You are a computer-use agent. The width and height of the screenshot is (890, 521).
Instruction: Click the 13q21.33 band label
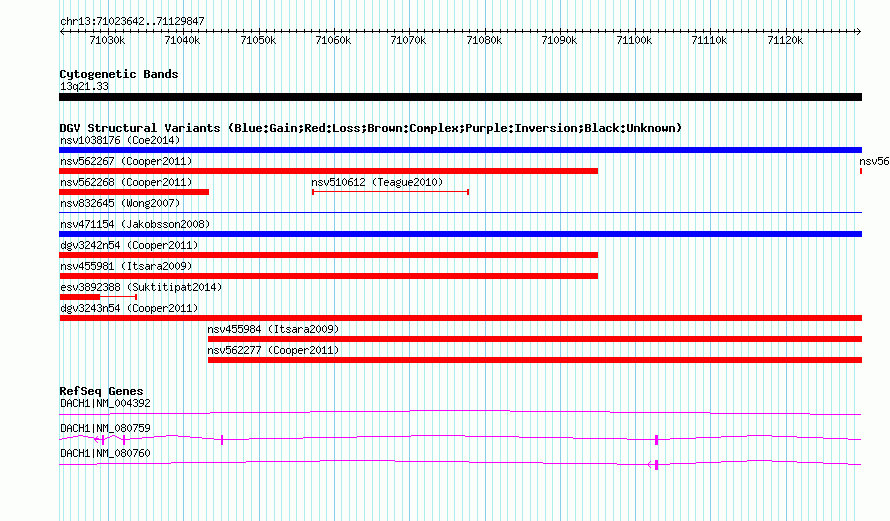[x=84, y=86]
